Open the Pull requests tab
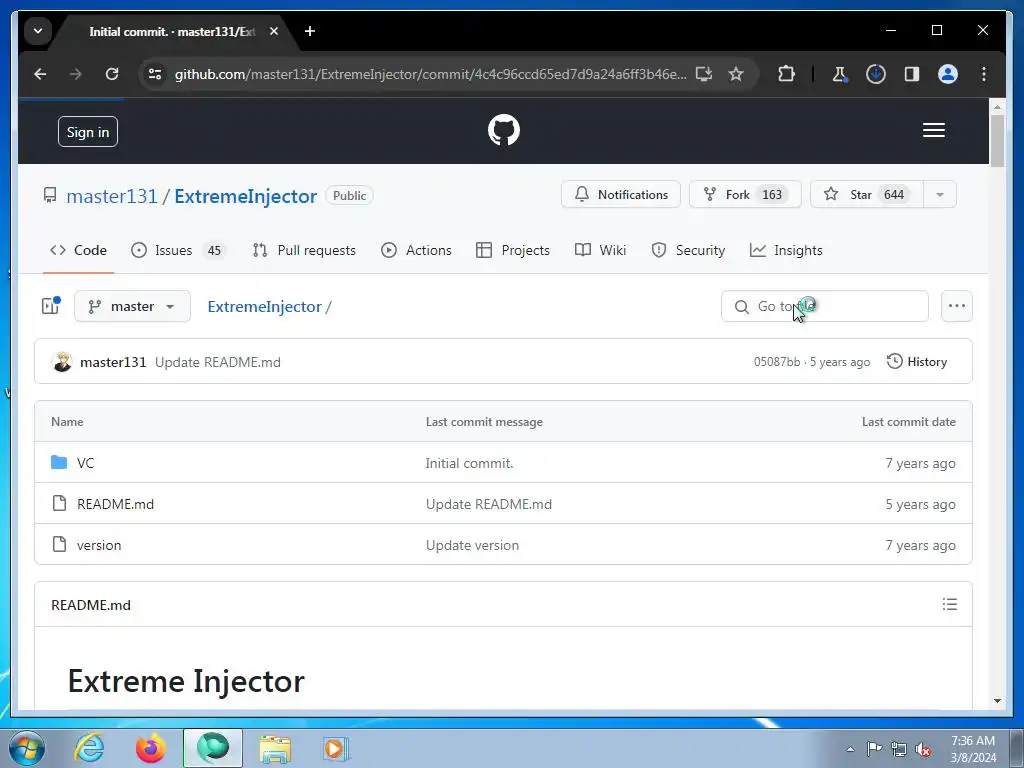1024x768 pixels. click(x=304, y=250)
